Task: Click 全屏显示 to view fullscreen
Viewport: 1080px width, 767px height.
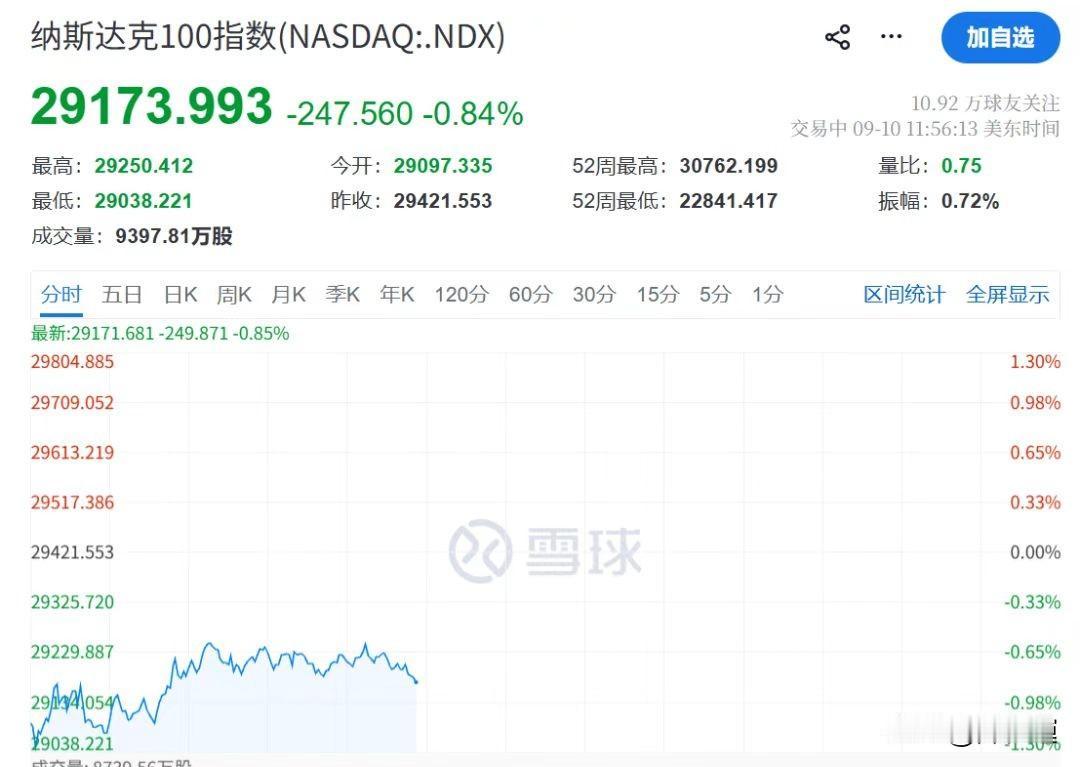Action: pyautogui.click(x=1008, y=295)
